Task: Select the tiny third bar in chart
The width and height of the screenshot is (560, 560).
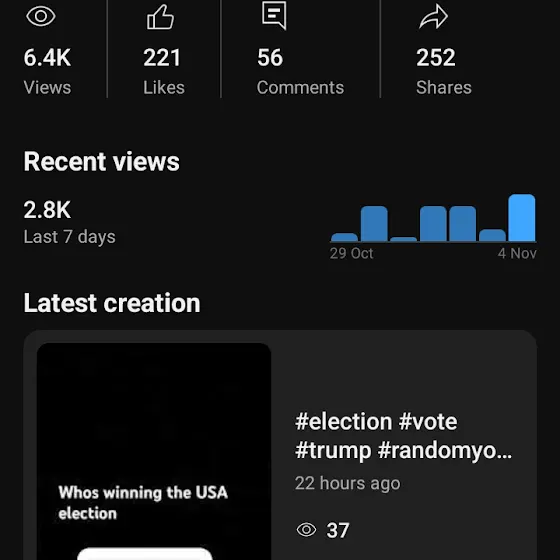Action: [x=404, y=239]
